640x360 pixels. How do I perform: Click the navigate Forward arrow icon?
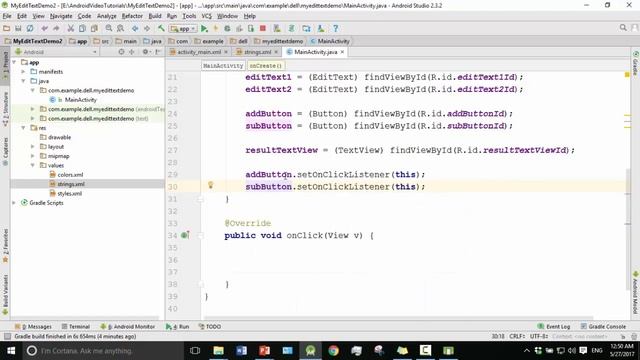coord(147,29)
